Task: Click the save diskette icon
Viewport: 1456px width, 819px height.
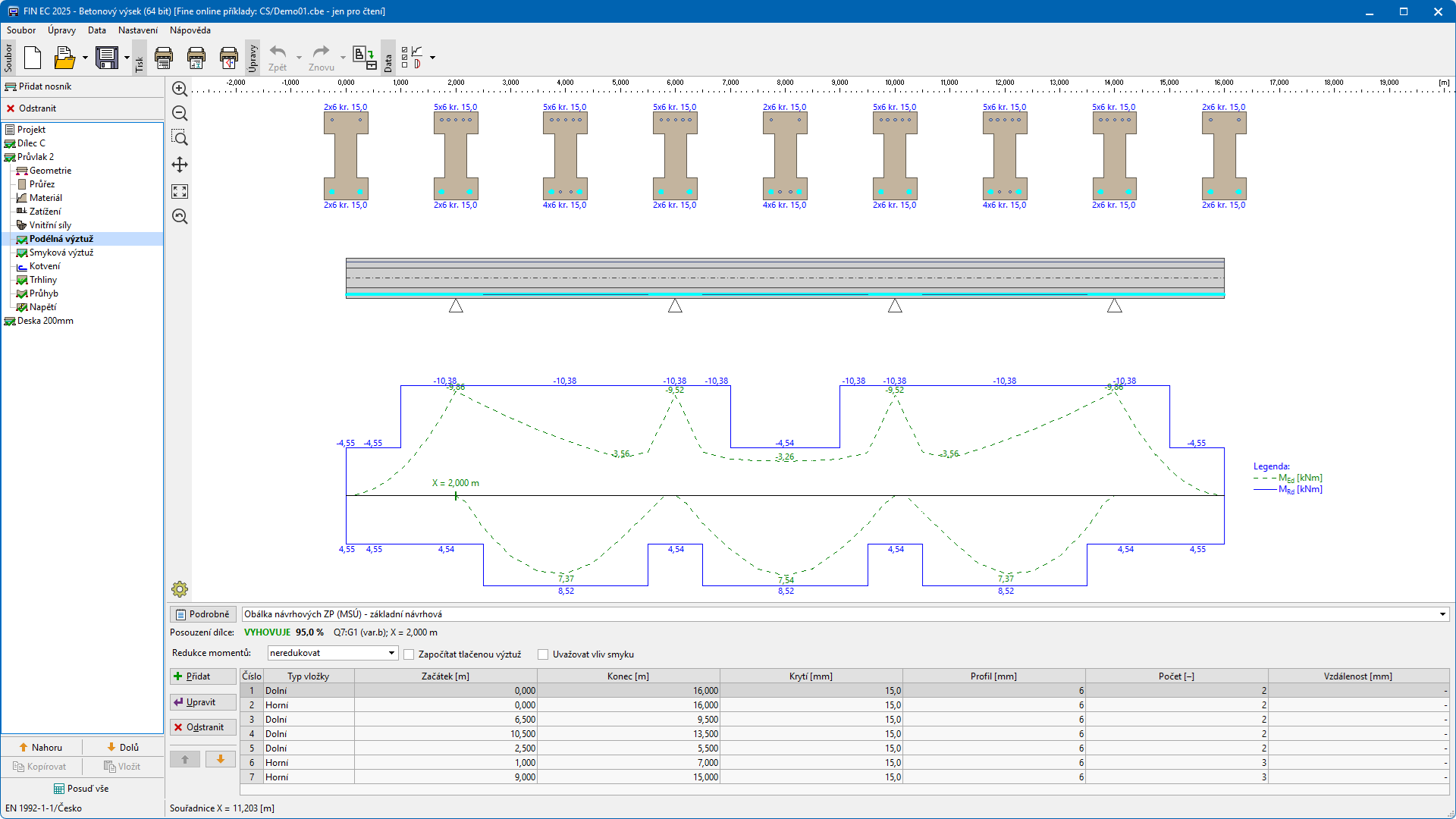Action: [x=107, y=58]
